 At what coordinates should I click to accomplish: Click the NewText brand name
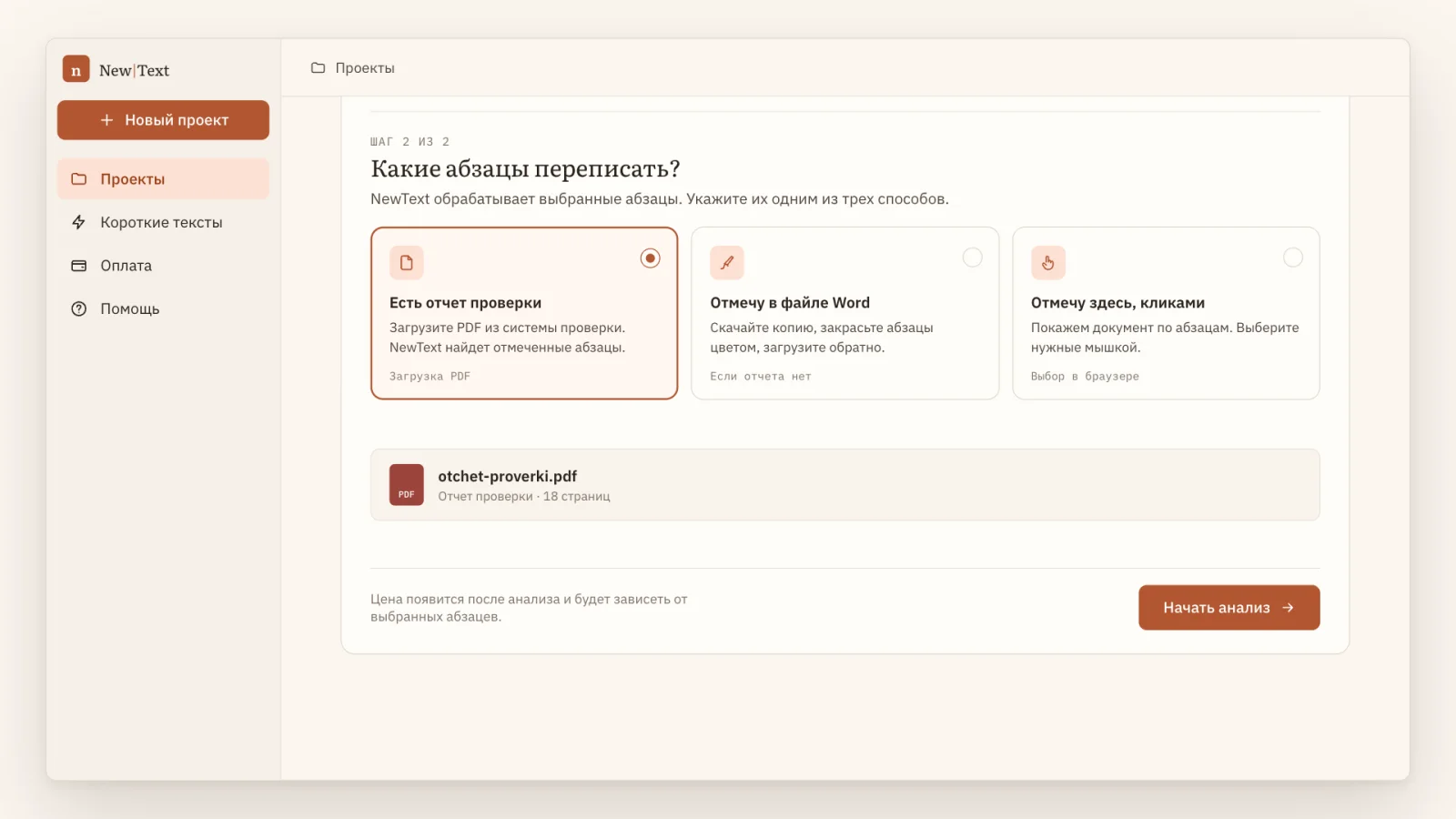tap(134, 70)
